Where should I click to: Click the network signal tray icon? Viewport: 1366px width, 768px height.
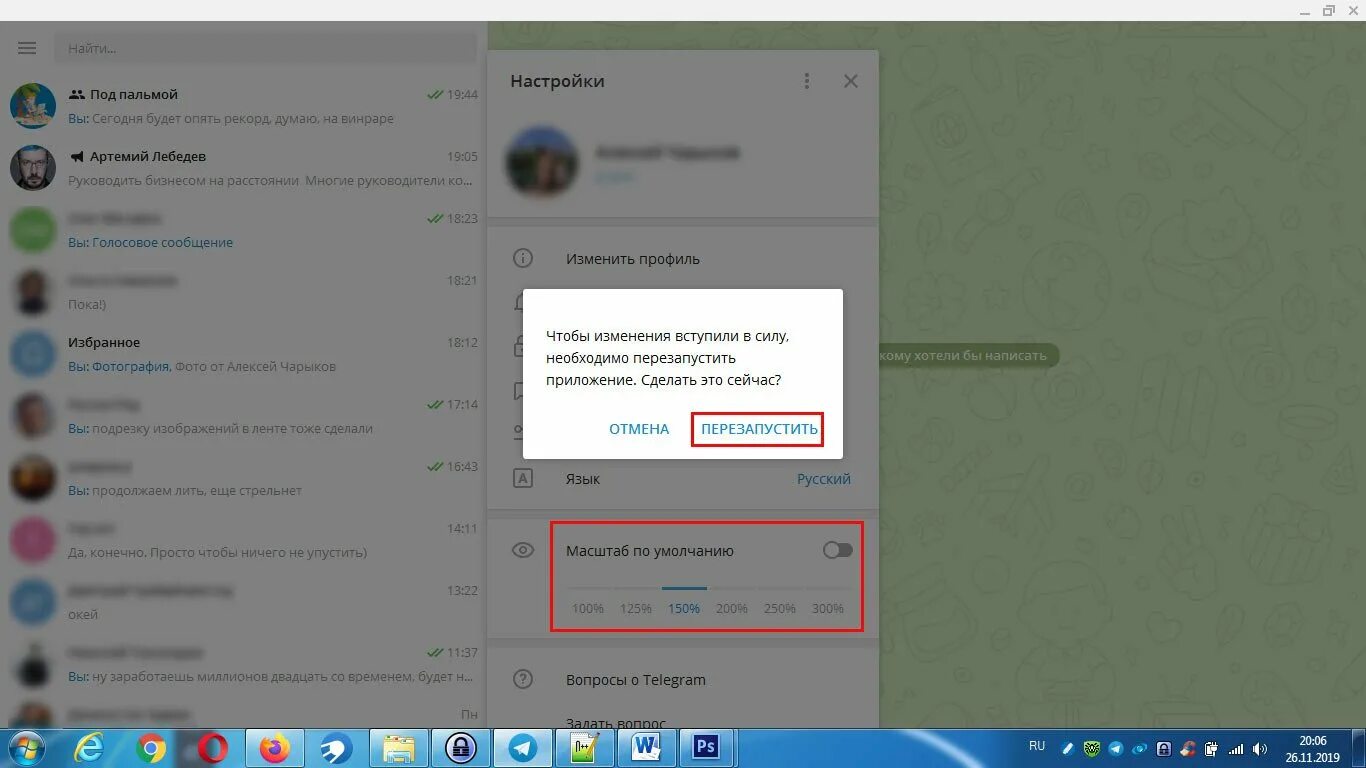coord(1237,748)
